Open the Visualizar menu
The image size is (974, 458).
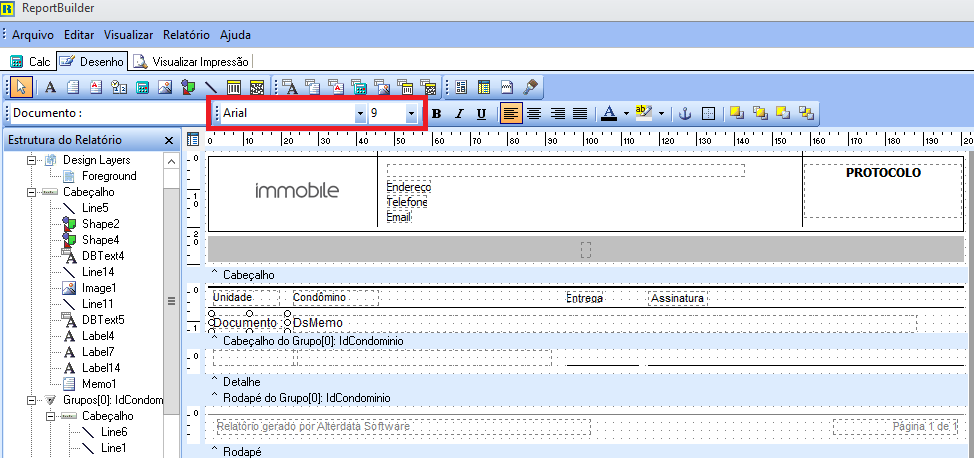pos(129,35)
